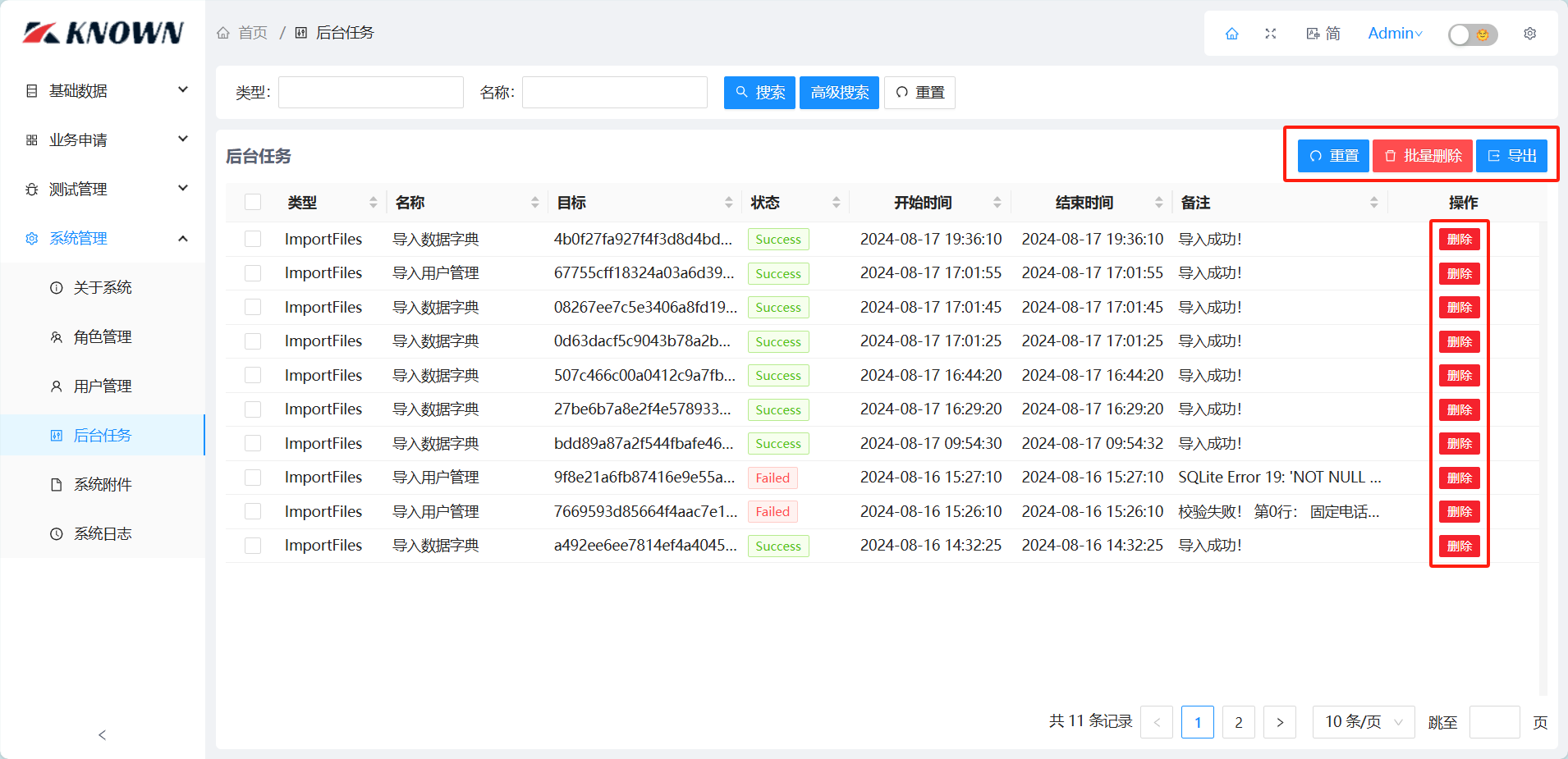Select row with target 67755cff18324a03a6d39

tap(253, 273)
